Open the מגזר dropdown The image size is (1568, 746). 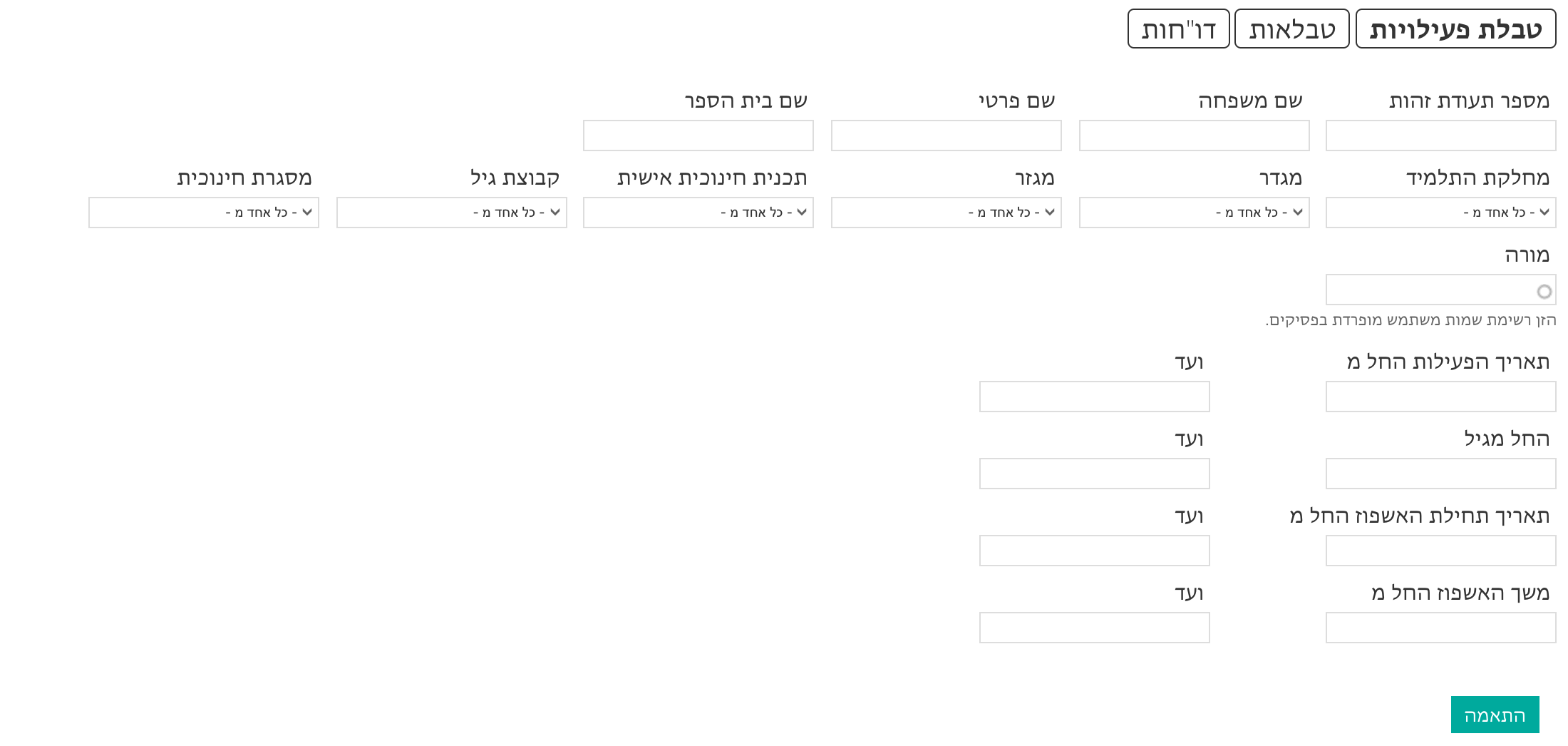(946, 213)
